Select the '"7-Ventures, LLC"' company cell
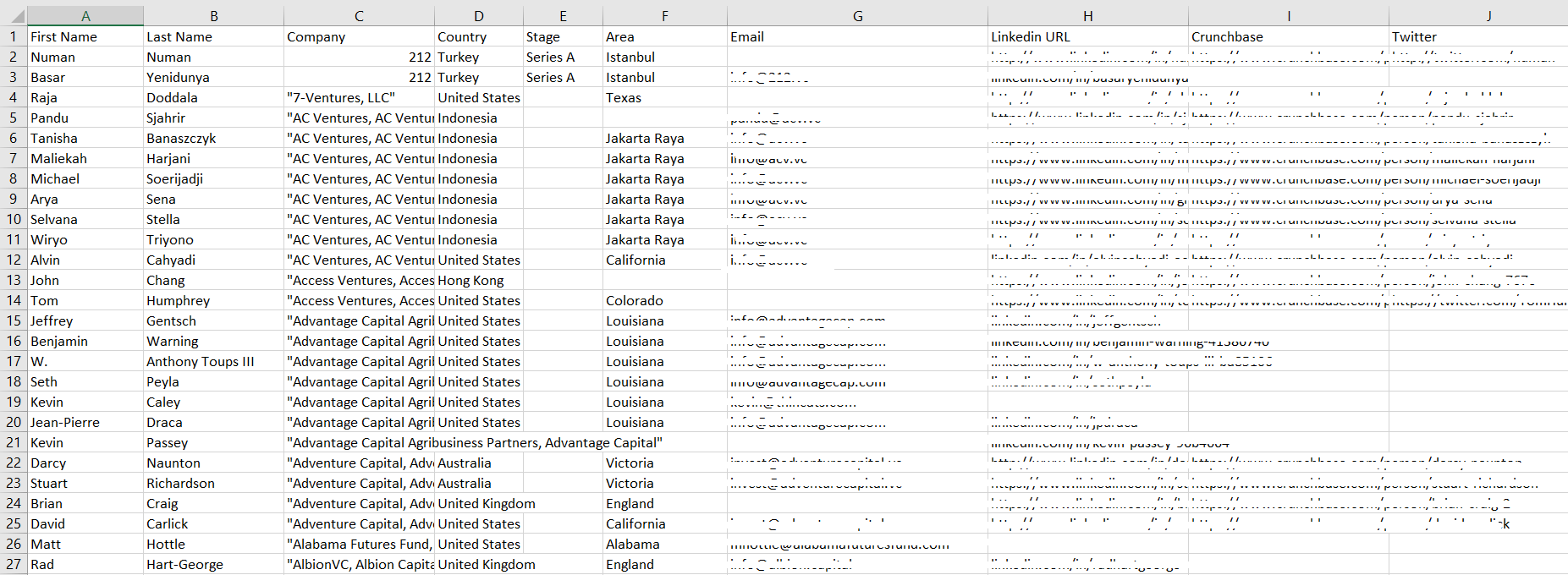The width and height of the screenshot is (1568, 575). click(x=359, y=97)
